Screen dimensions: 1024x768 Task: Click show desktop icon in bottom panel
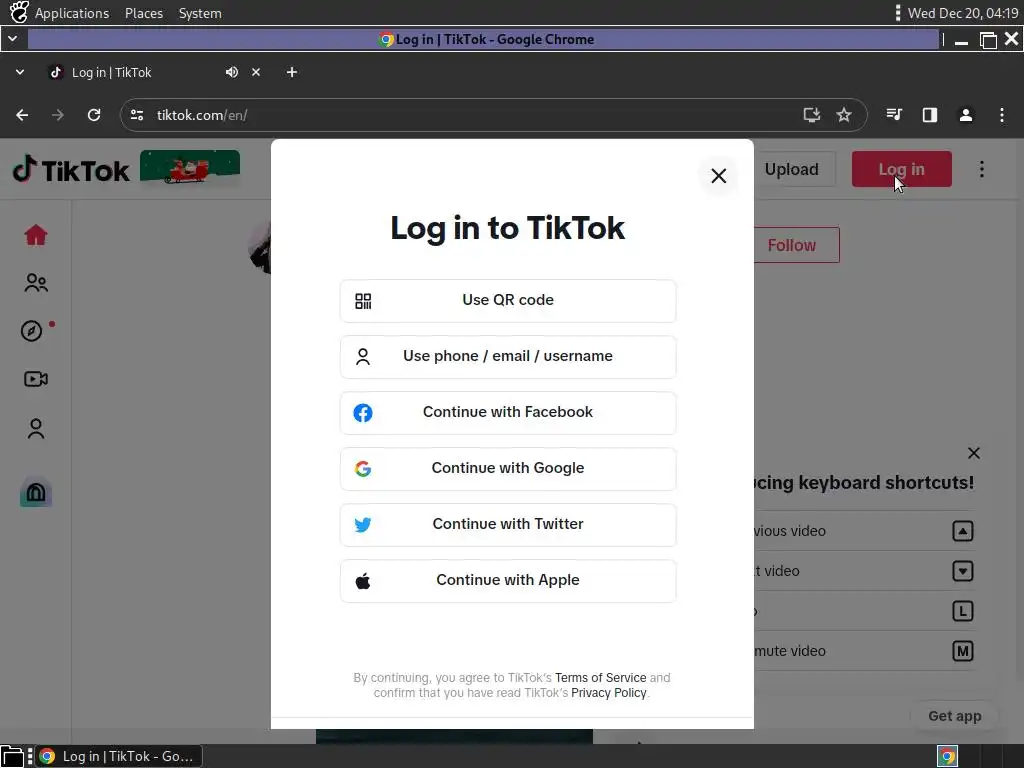12,756
